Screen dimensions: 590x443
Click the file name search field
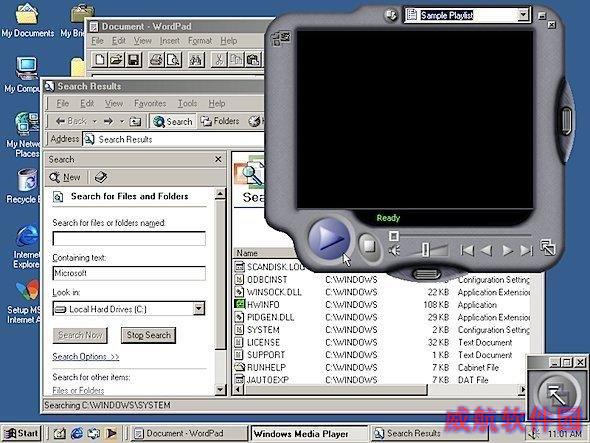click(129, 238)
